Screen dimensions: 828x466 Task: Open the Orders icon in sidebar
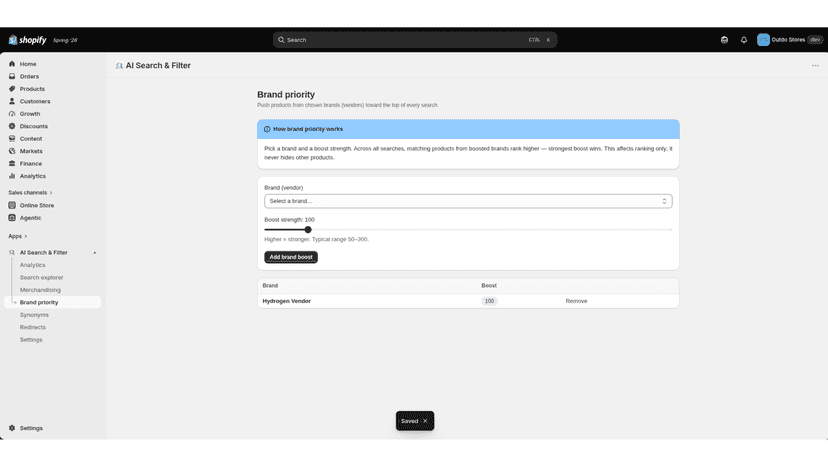(12, 77)
